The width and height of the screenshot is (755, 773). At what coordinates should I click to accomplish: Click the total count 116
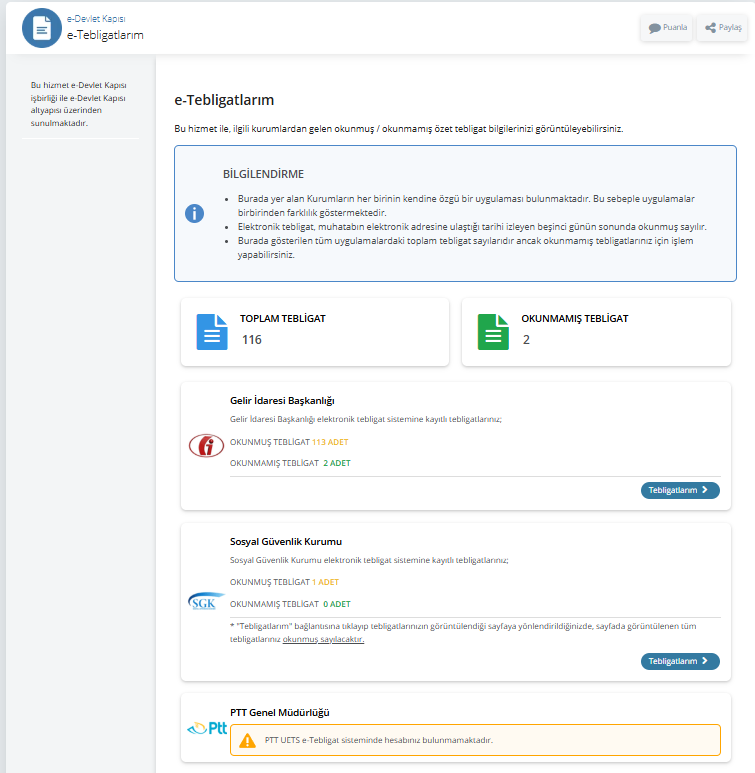(x=252, y=340)
